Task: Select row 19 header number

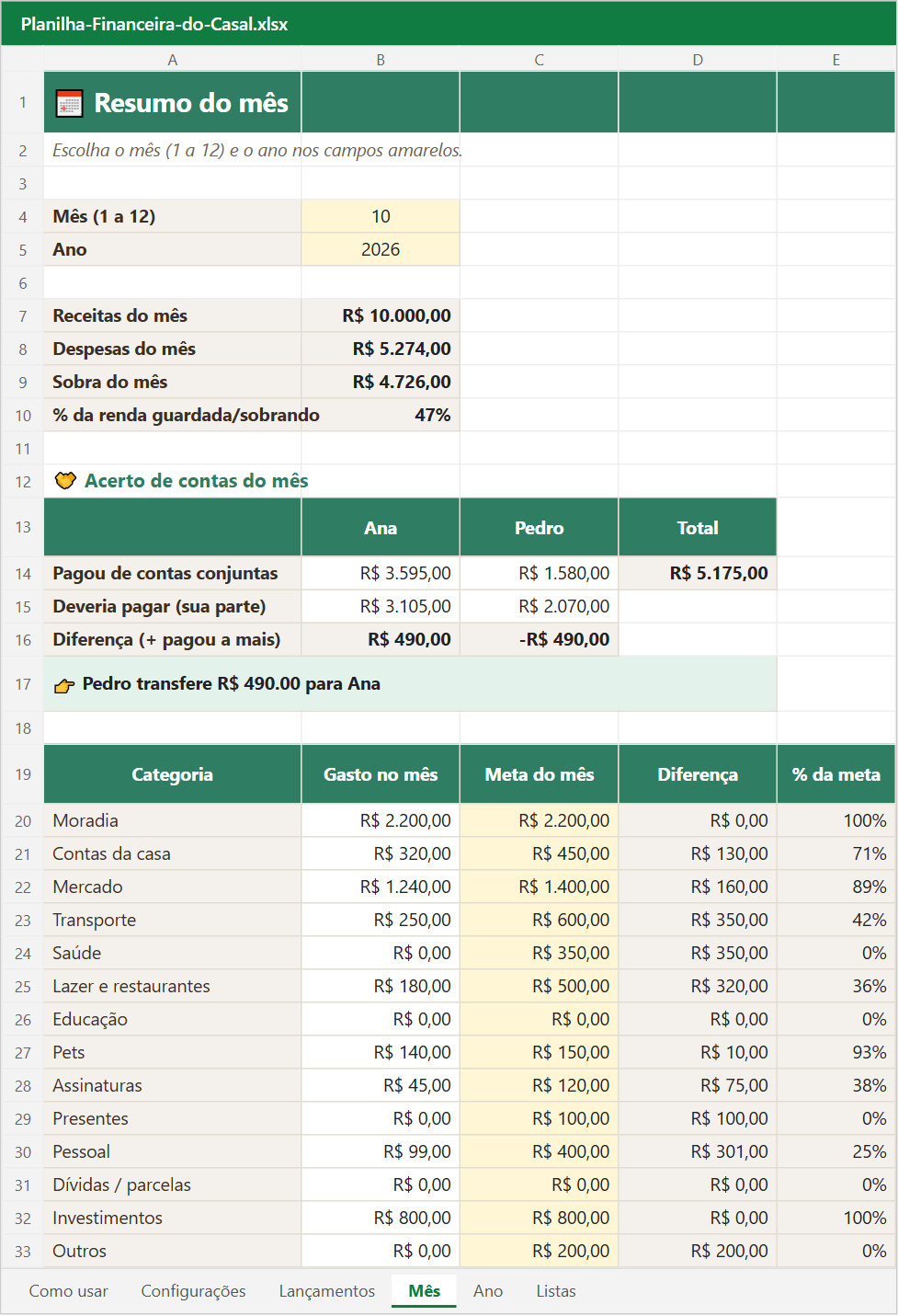Action: (x=23, y=774)
